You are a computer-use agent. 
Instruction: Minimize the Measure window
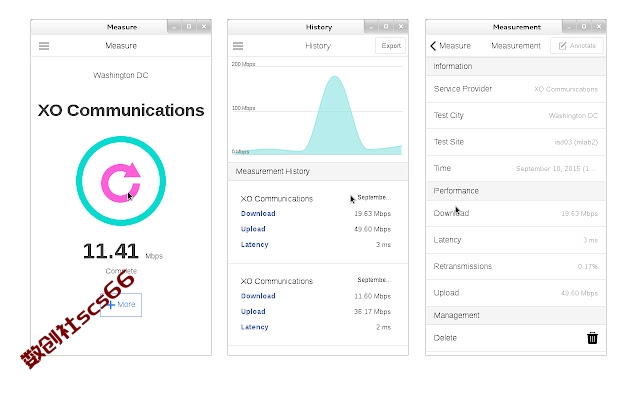click(x=174, y=27)
